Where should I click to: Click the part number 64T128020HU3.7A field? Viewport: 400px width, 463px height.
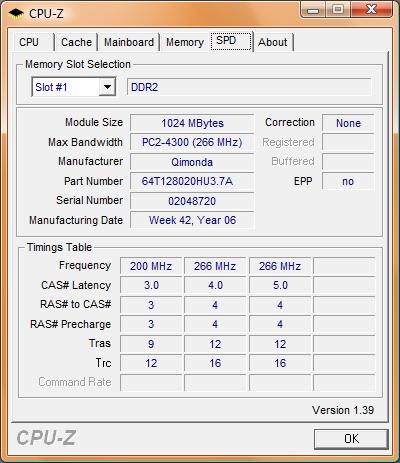click(x=192, y=181)
